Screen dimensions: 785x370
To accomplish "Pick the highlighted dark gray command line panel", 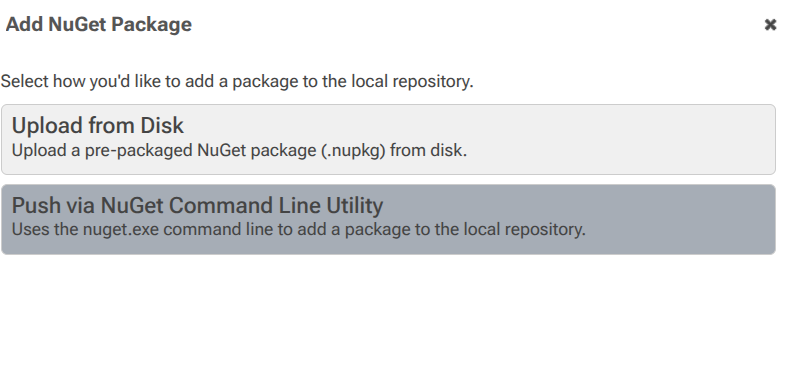I will (388, 219).
